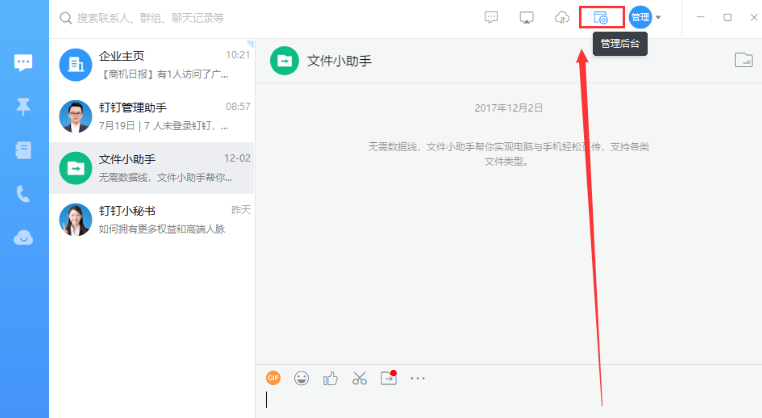762x418 pixels.
Task: Click the 2017年12月2日 date label
Action: pos(508,108)
